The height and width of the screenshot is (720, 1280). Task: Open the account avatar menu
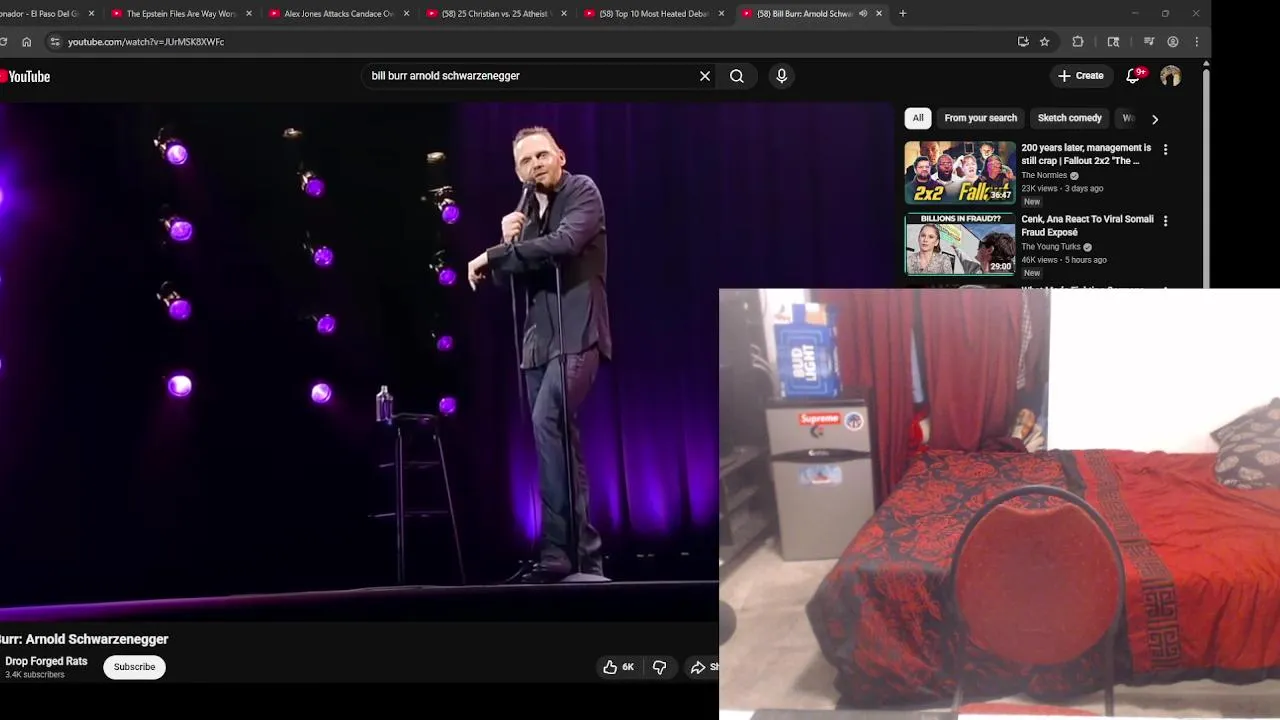[1171, 76]
